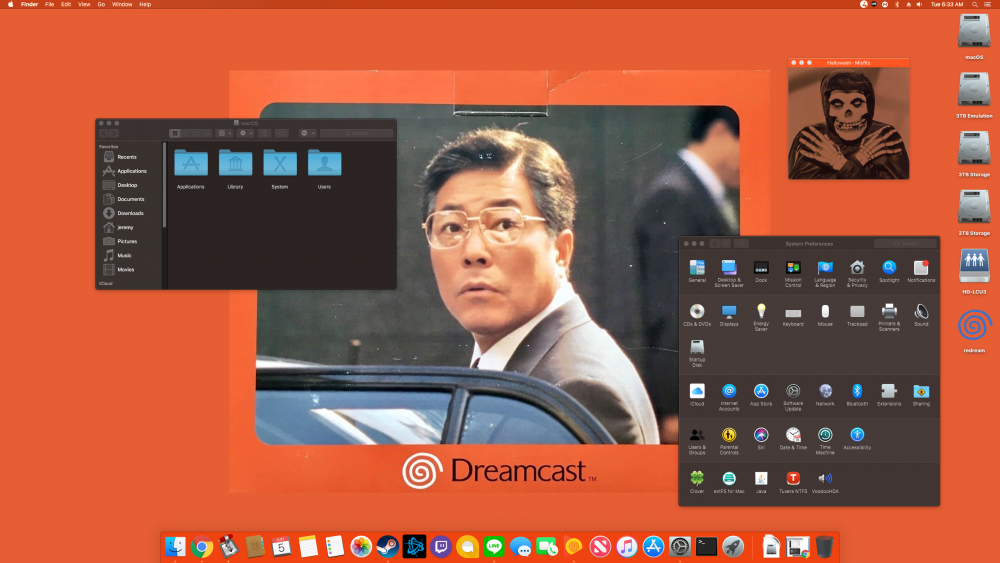Open Printers & Scanners preferences
The image size is (1000, 563).
click(x=889, y=317)
